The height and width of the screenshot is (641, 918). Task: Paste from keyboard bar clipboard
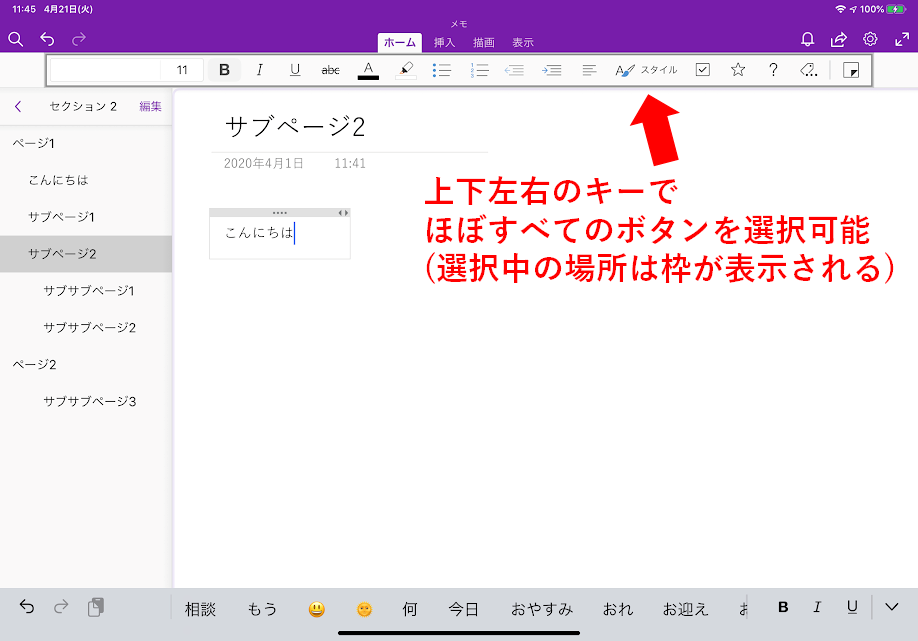tap(96, 607)
